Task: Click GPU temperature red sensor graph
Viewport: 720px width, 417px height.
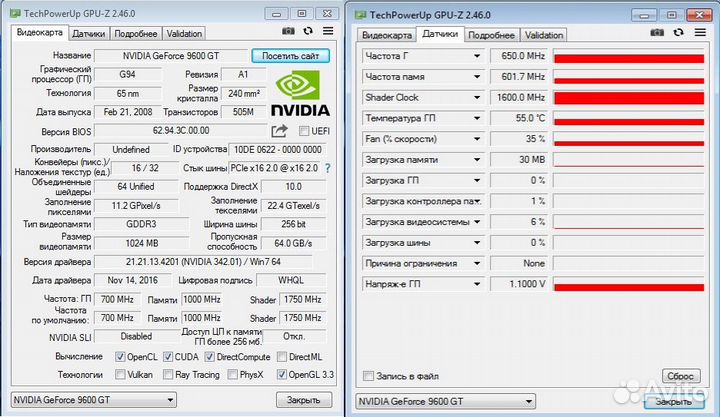Action: [x=628, y=118]
